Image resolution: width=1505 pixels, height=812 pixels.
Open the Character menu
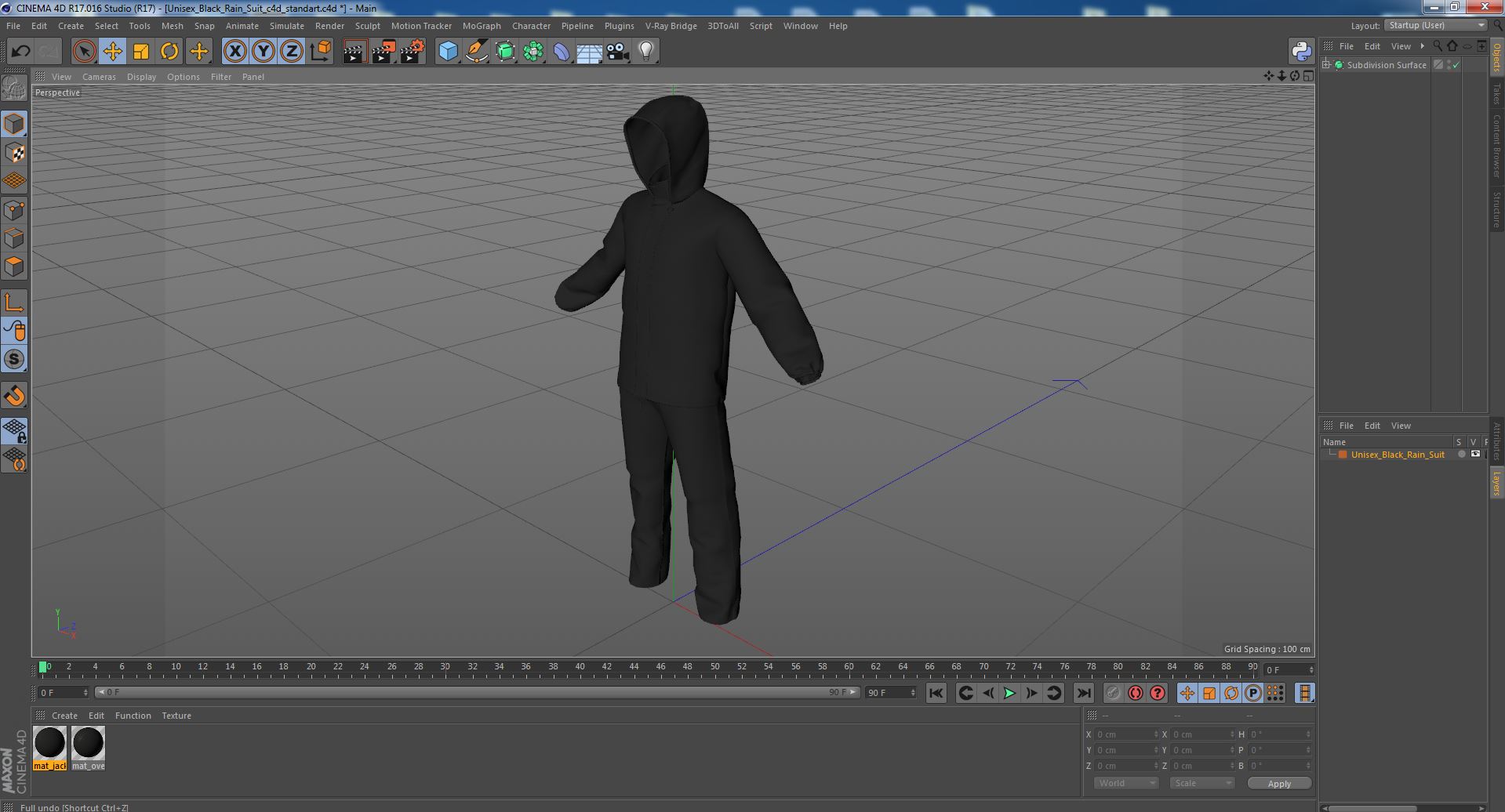pos(531,26)
